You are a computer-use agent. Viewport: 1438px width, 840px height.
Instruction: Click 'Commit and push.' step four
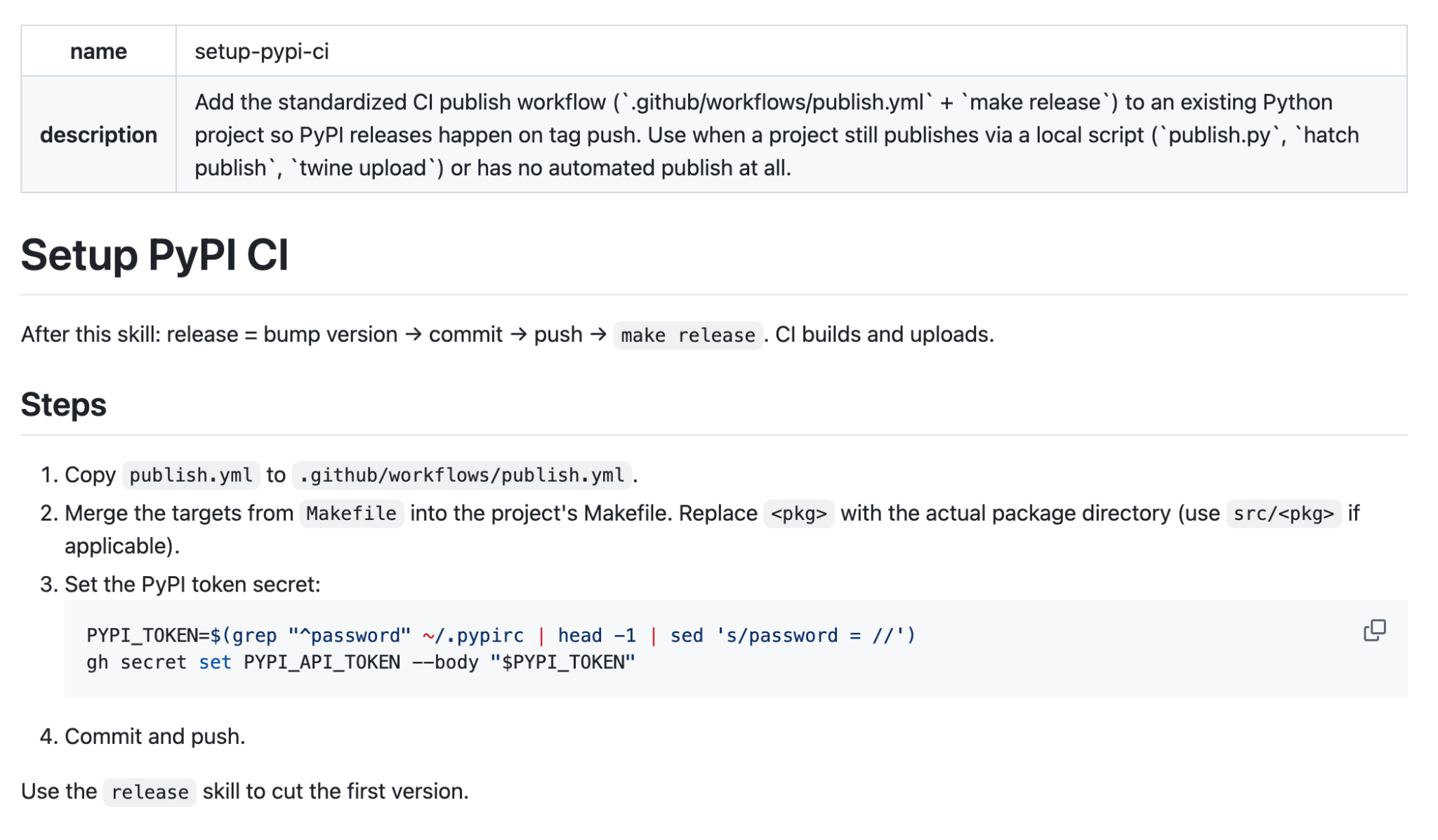[x=154, y=737]
